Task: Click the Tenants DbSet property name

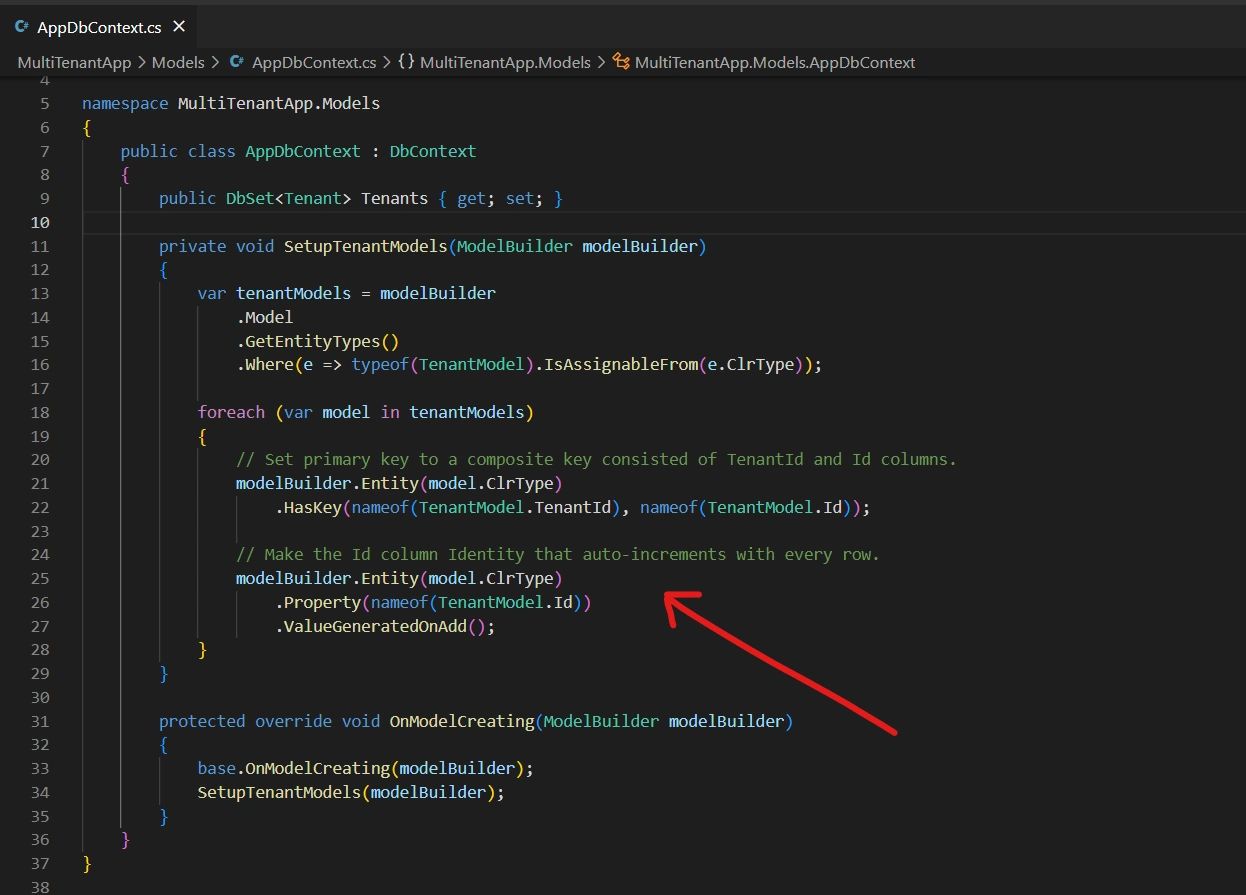Action: [394, 198]
